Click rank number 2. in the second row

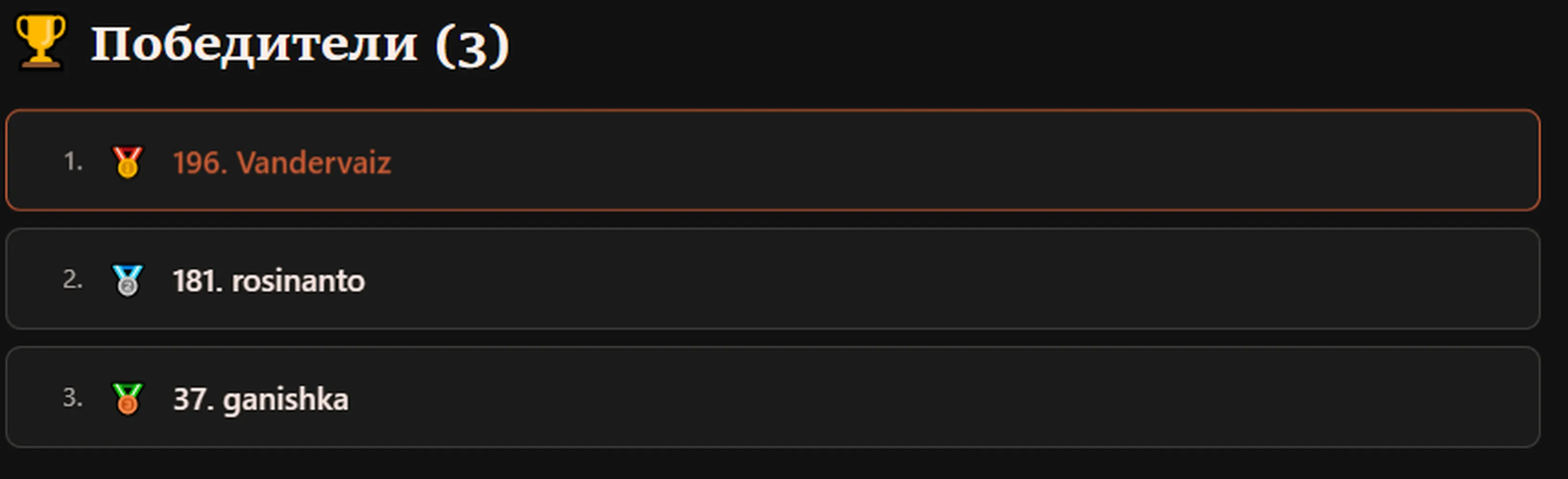pos(72,279)
